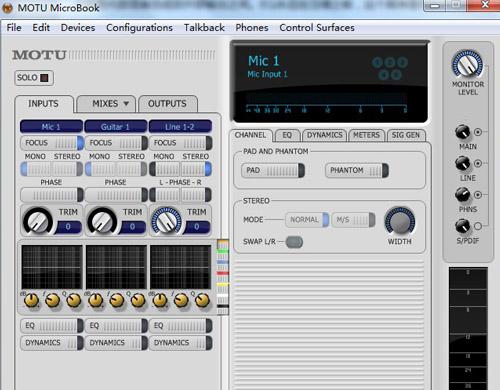
Task: Switch to the Dynamics tab
Action: tap(325, 135)
